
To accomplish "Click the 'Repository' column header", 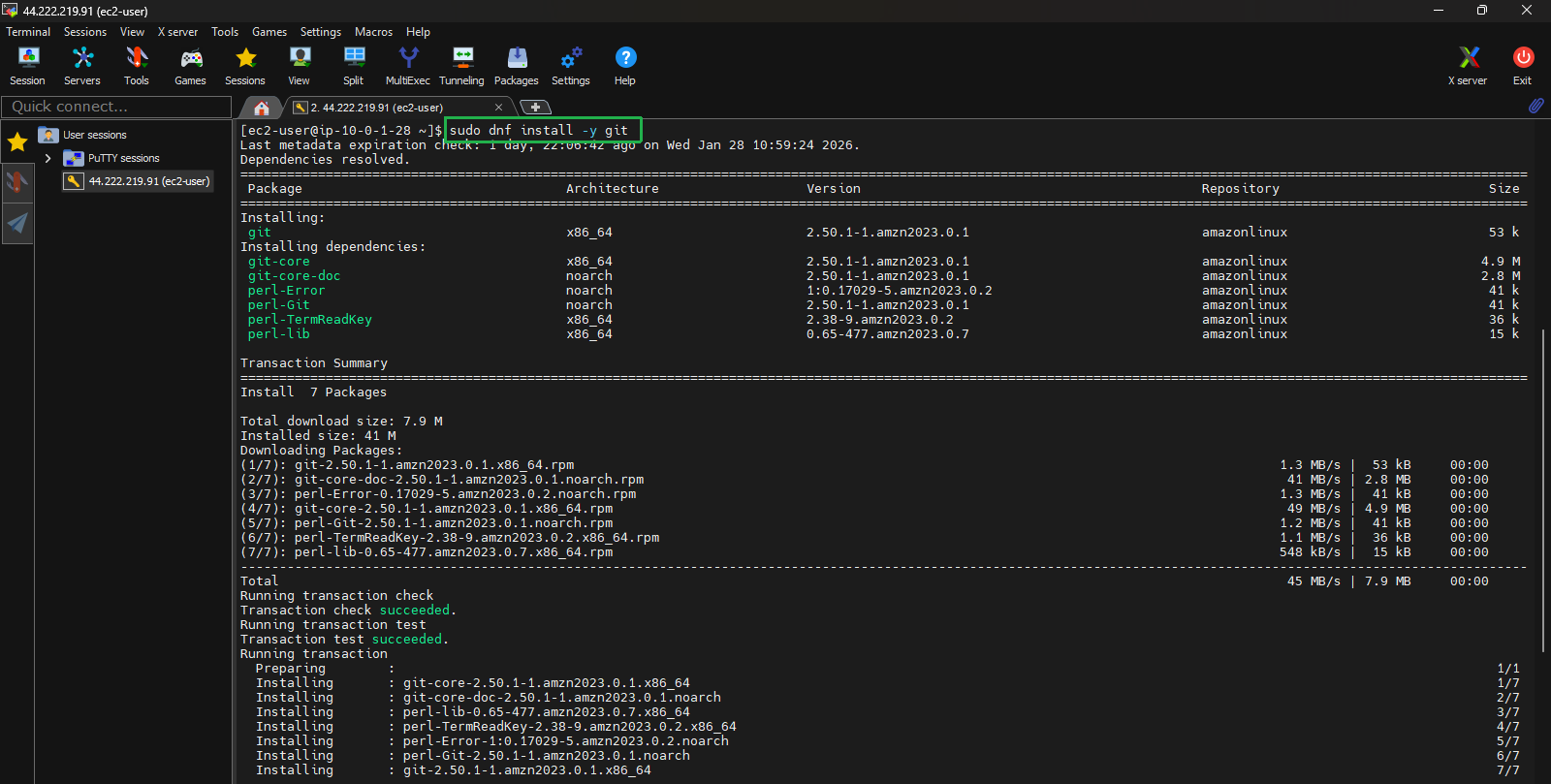I will tap(1241, 189).
